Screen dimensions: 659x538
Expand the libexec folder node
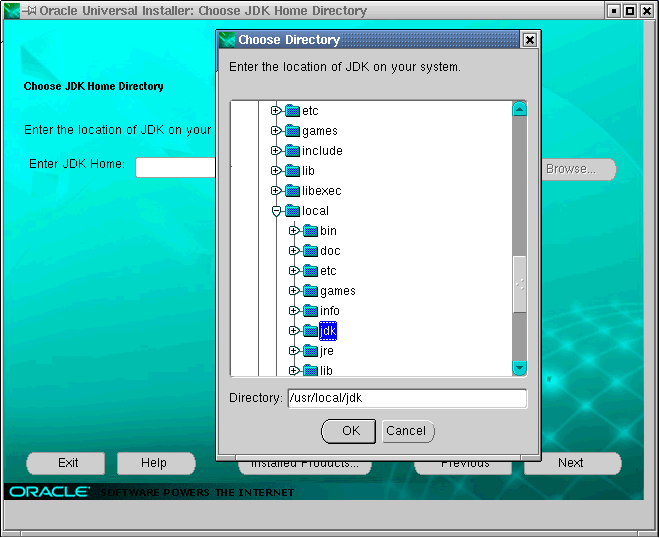coord(276,190)
